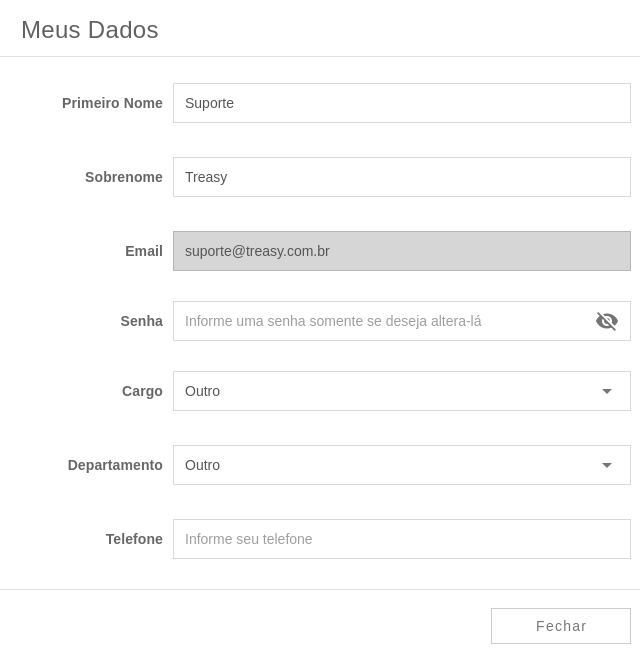This screenshot has height=649, width=640.
Task: Focus the Sobrenome field containing Treasy
Action: tap(402, 177)
